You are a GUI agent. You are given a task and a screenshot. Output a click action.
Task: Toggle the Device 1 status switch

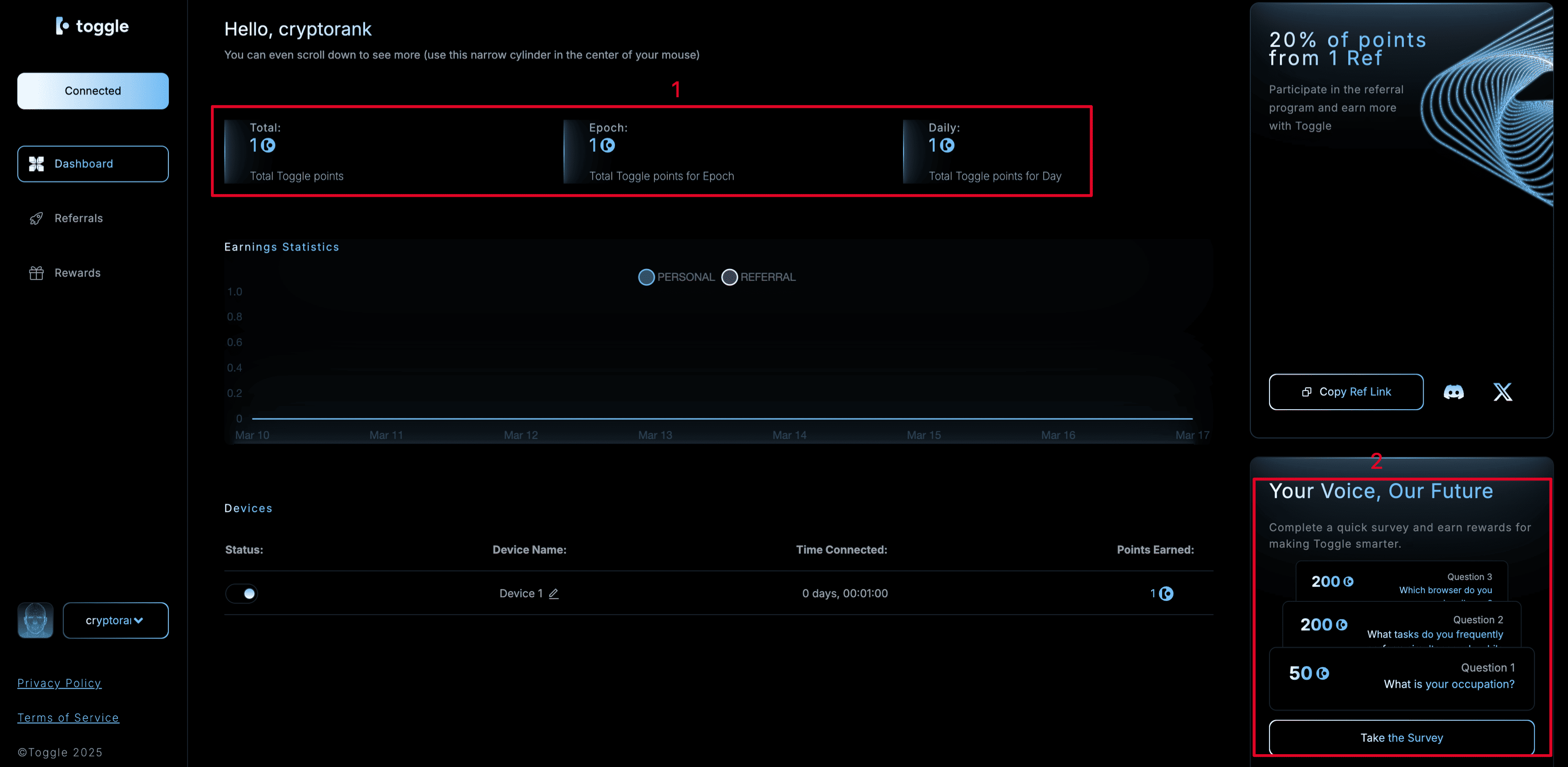point(242,593)
